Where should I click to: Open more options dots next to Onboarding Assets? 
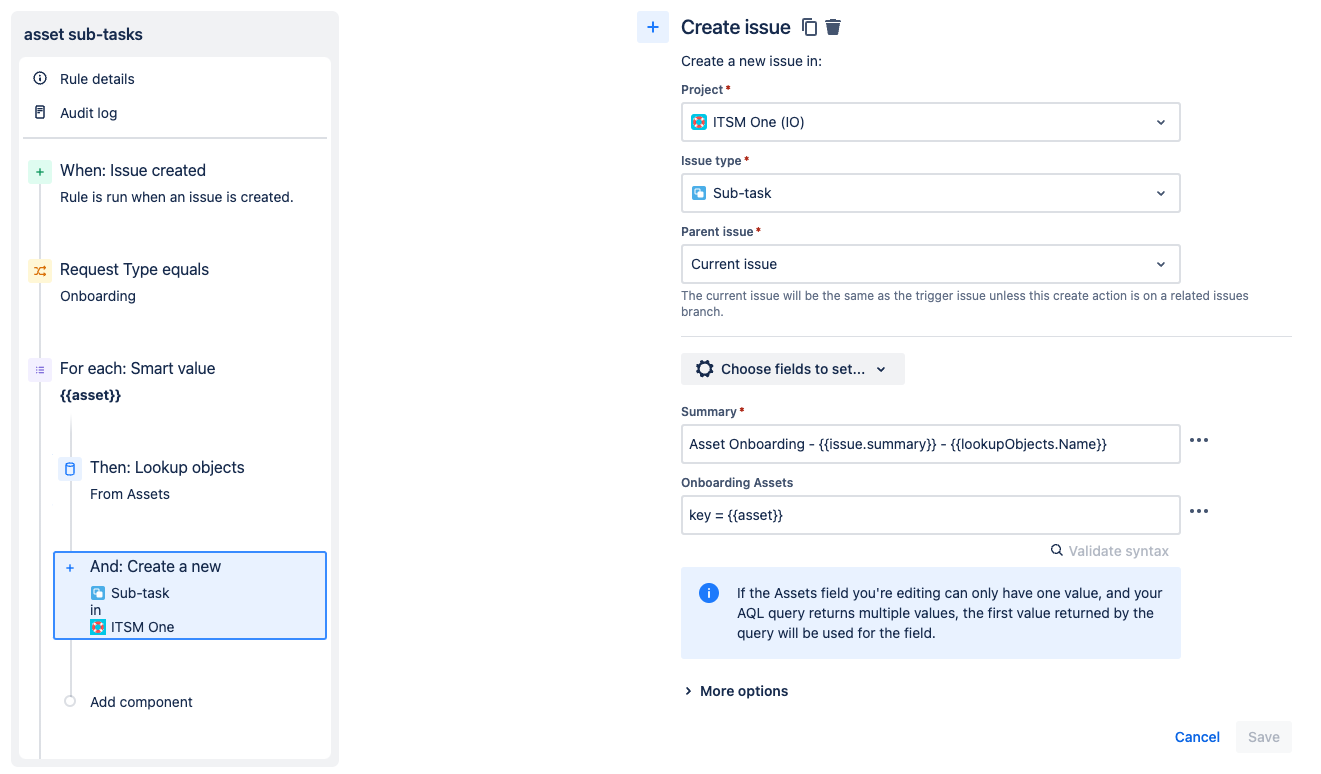coord(1199,511)
